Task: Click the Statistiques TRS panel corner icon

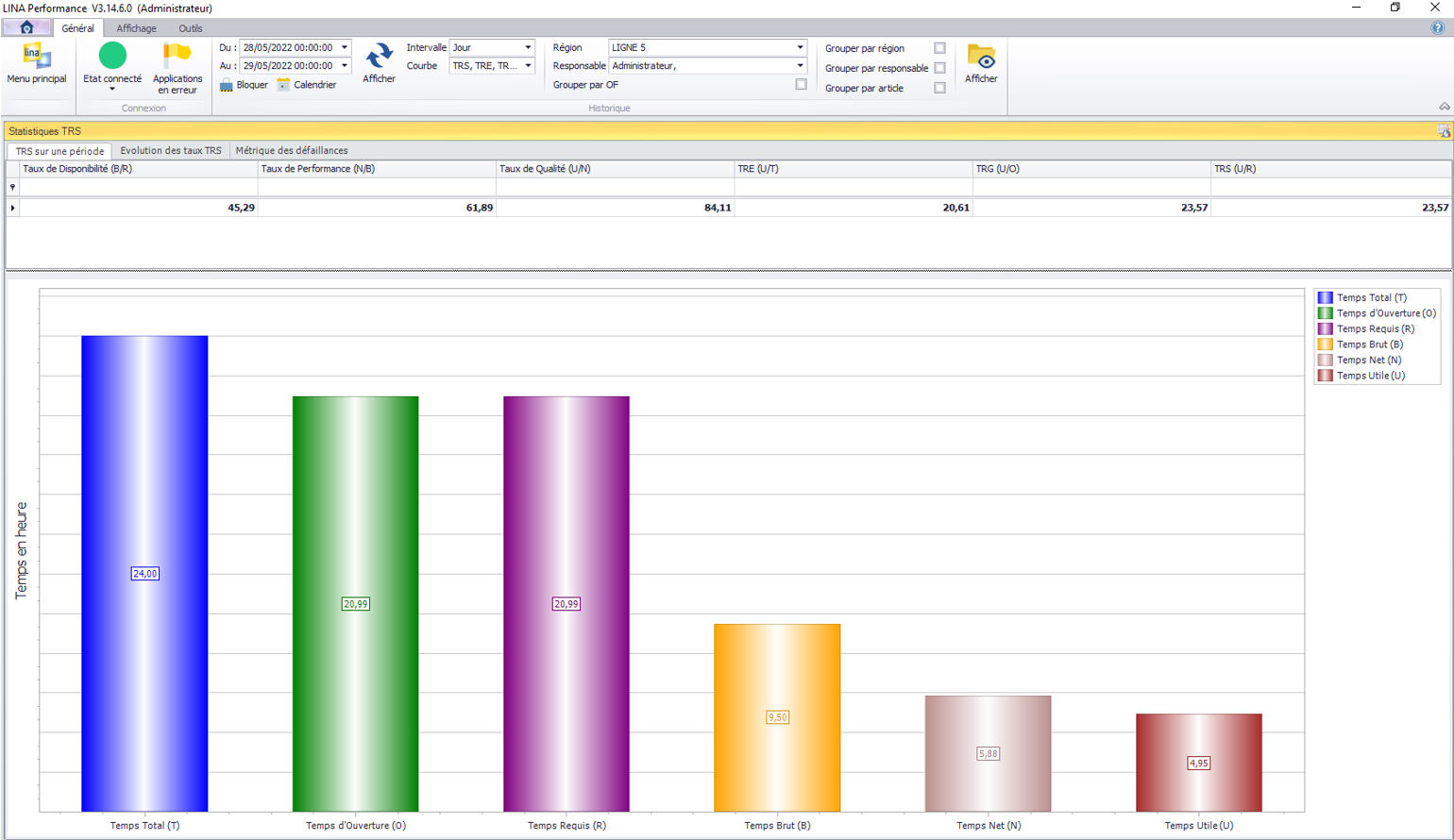Action: click(x=1444, y=131)
